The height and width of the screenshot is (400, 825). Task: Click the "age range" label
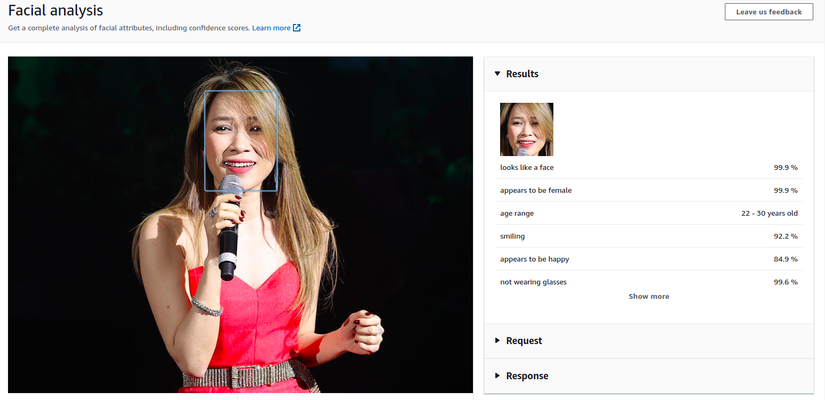[517, 214]
